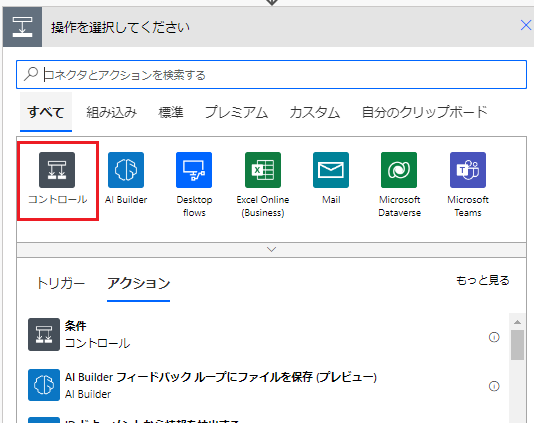Select the Mail connector icon
This screenshot has height=423, width=534.
pyautogui.click(x=331, y=170)
